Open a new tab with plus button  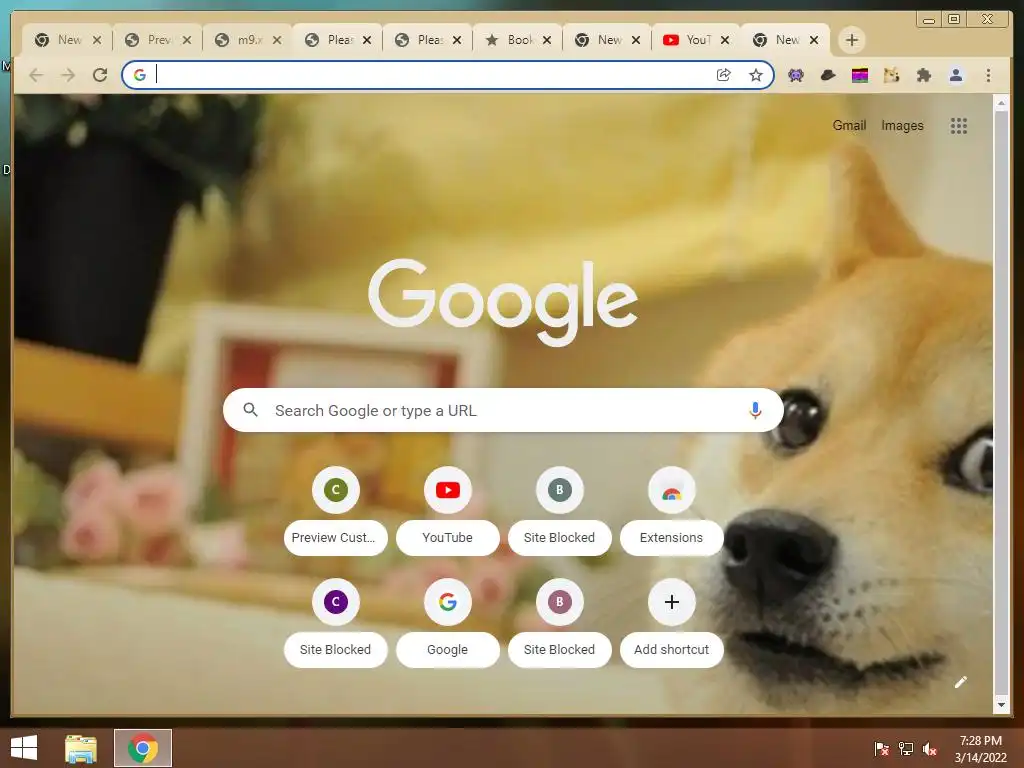[852, 40]
